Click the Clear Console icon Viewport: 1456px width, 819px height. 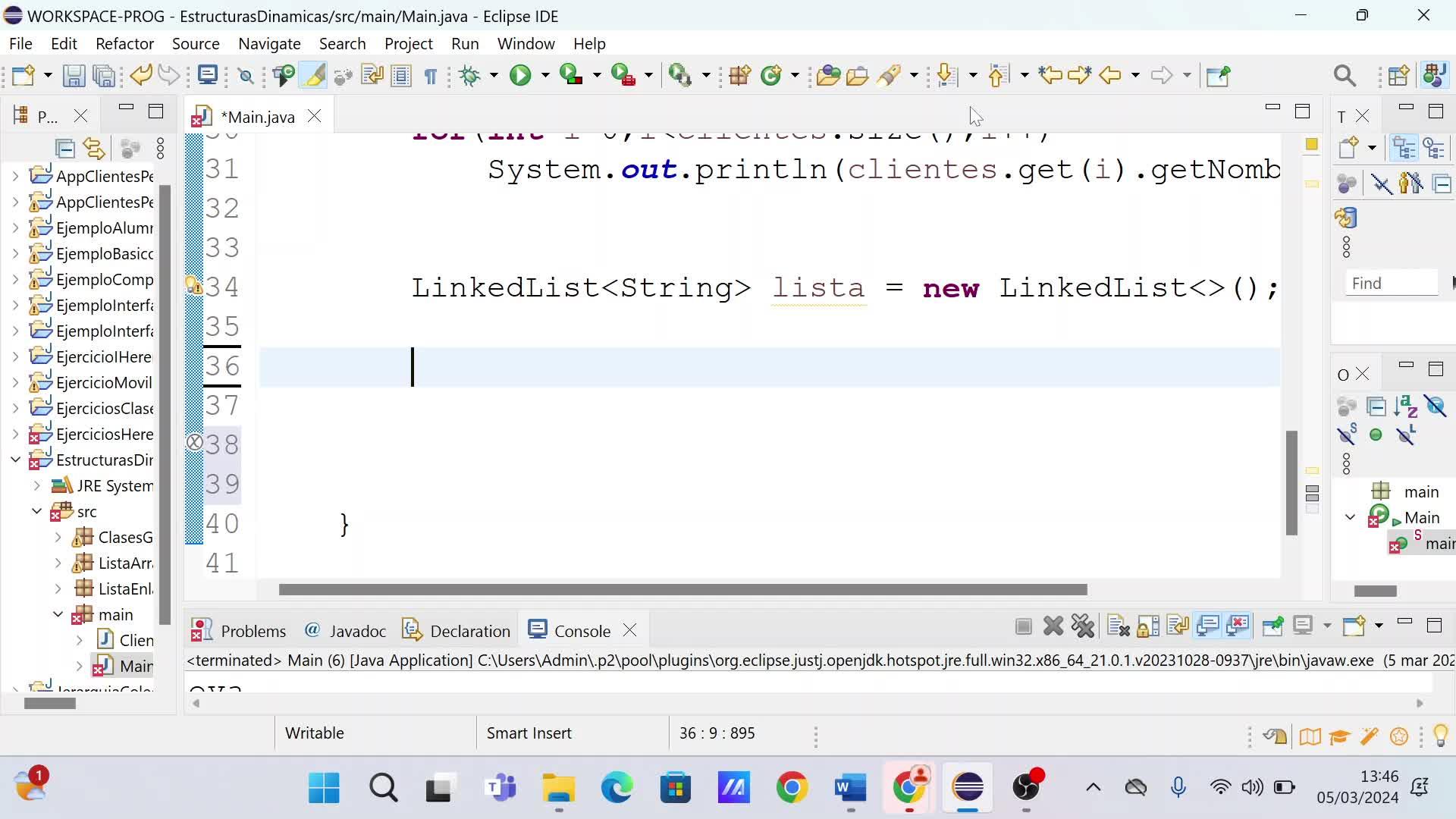point(1118,626)
